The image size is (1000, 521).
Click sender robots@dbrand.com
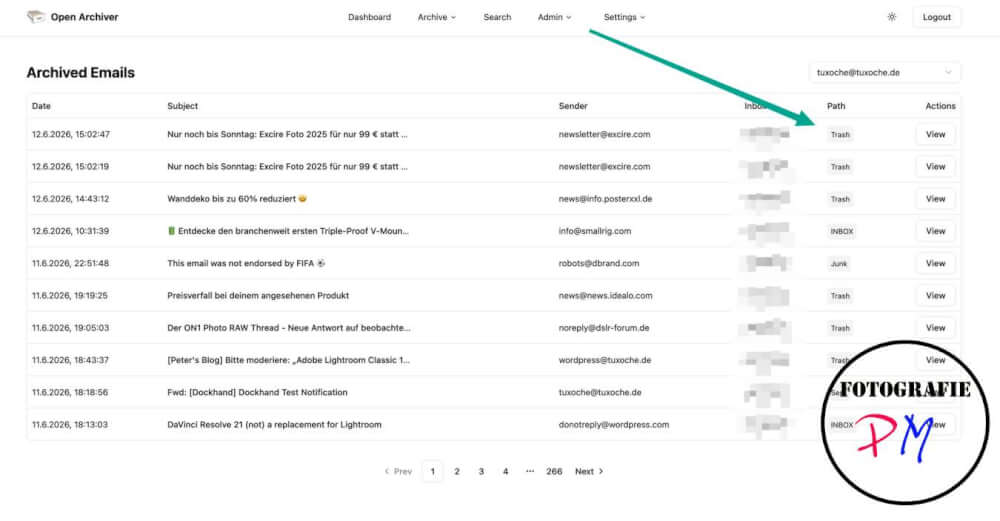[x=598, y=263]
